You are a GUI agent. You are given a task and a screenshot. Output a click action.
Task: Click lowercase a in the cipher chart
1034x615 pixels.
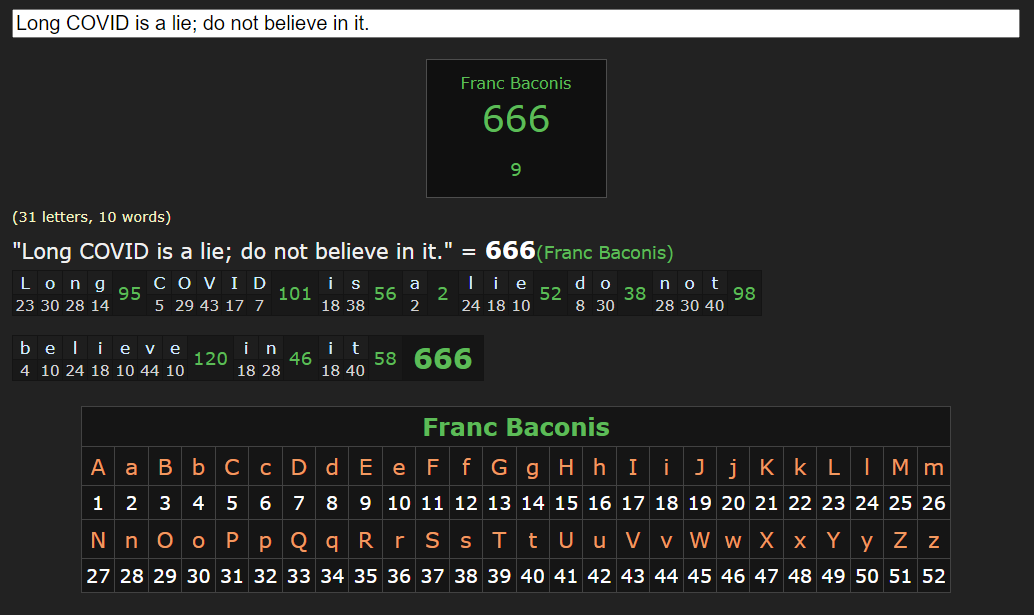(x=131, y=467)
